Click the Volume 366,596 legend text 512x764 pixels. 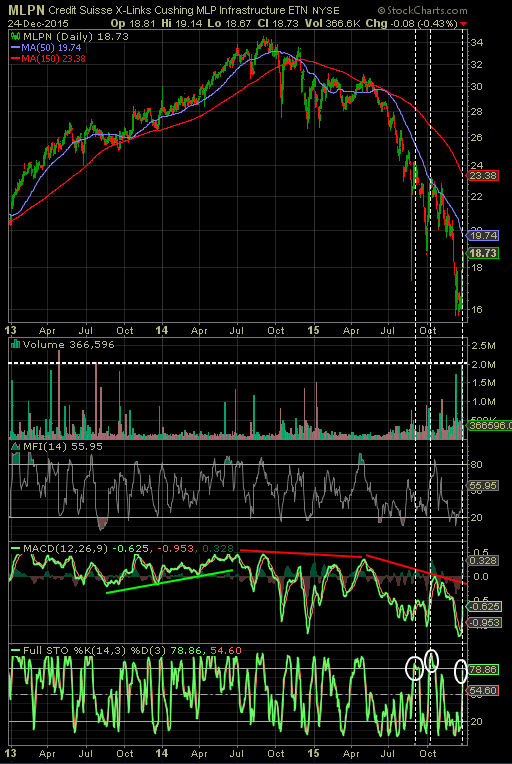tap(68, 344)
